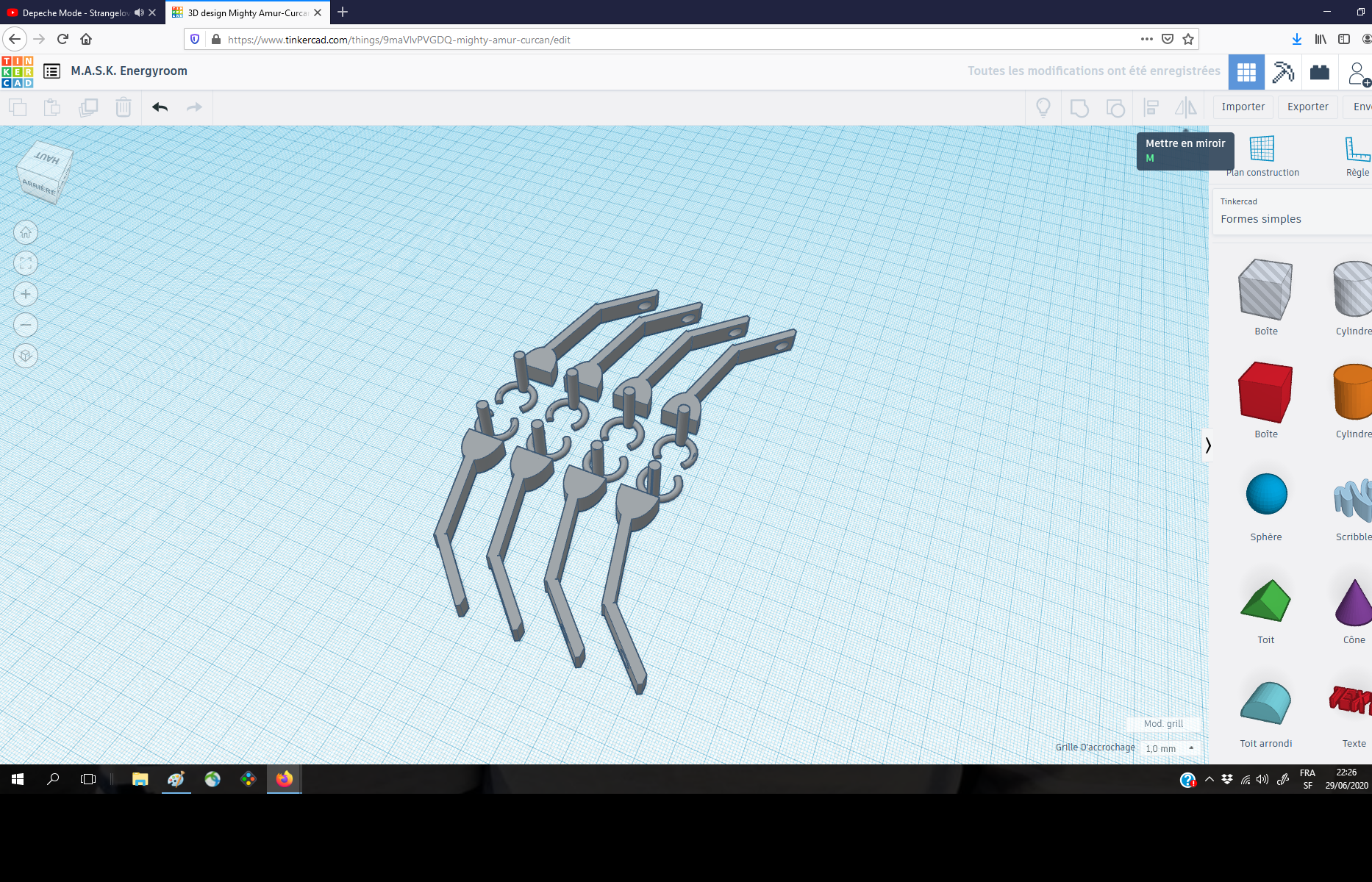Select the Règle ruler tool

[x=1357, y=156]
